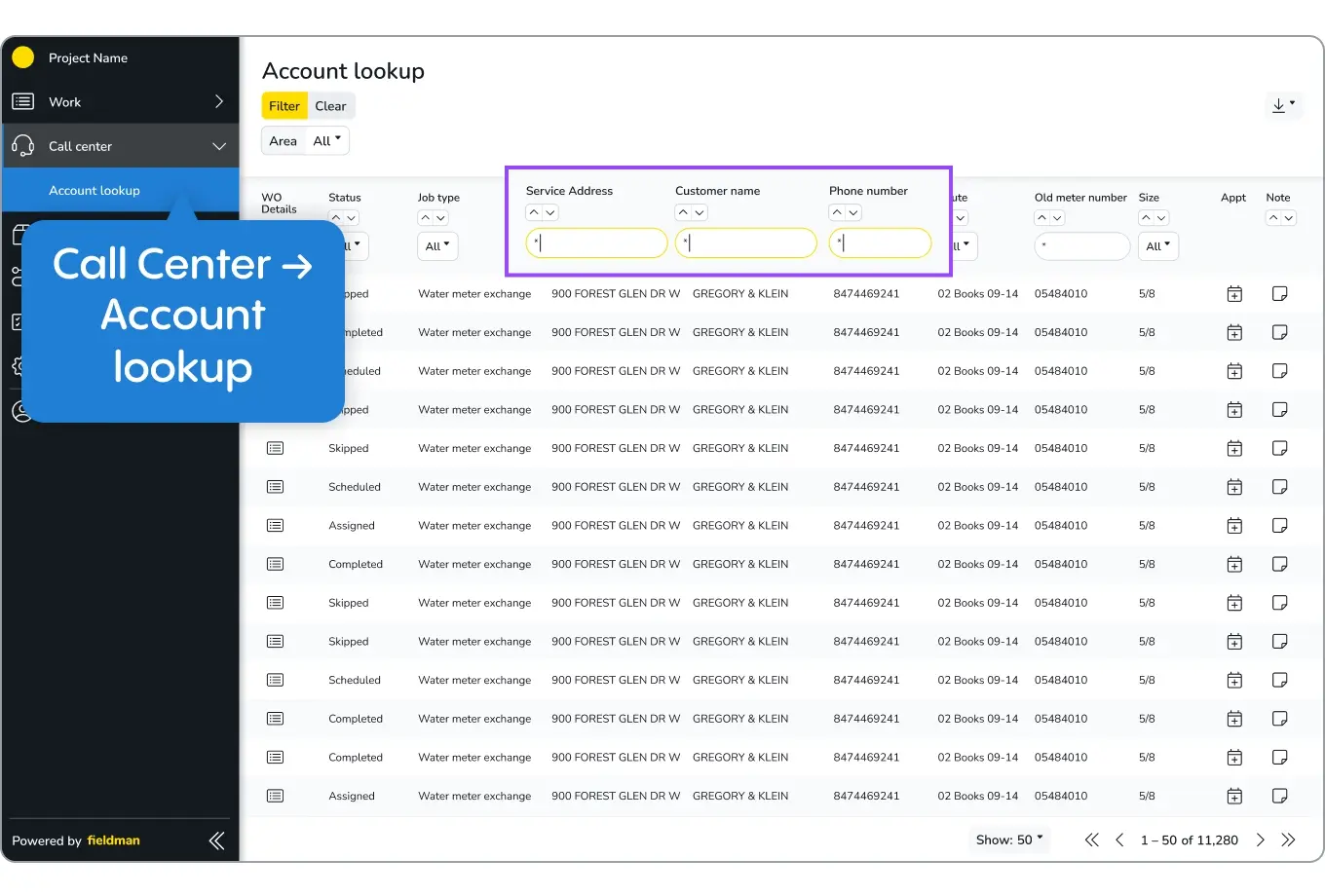The height and width of the screenshot is (896, 1325).
Task: Click the Work list icon in sidebar
Action: tap(23, 101)
